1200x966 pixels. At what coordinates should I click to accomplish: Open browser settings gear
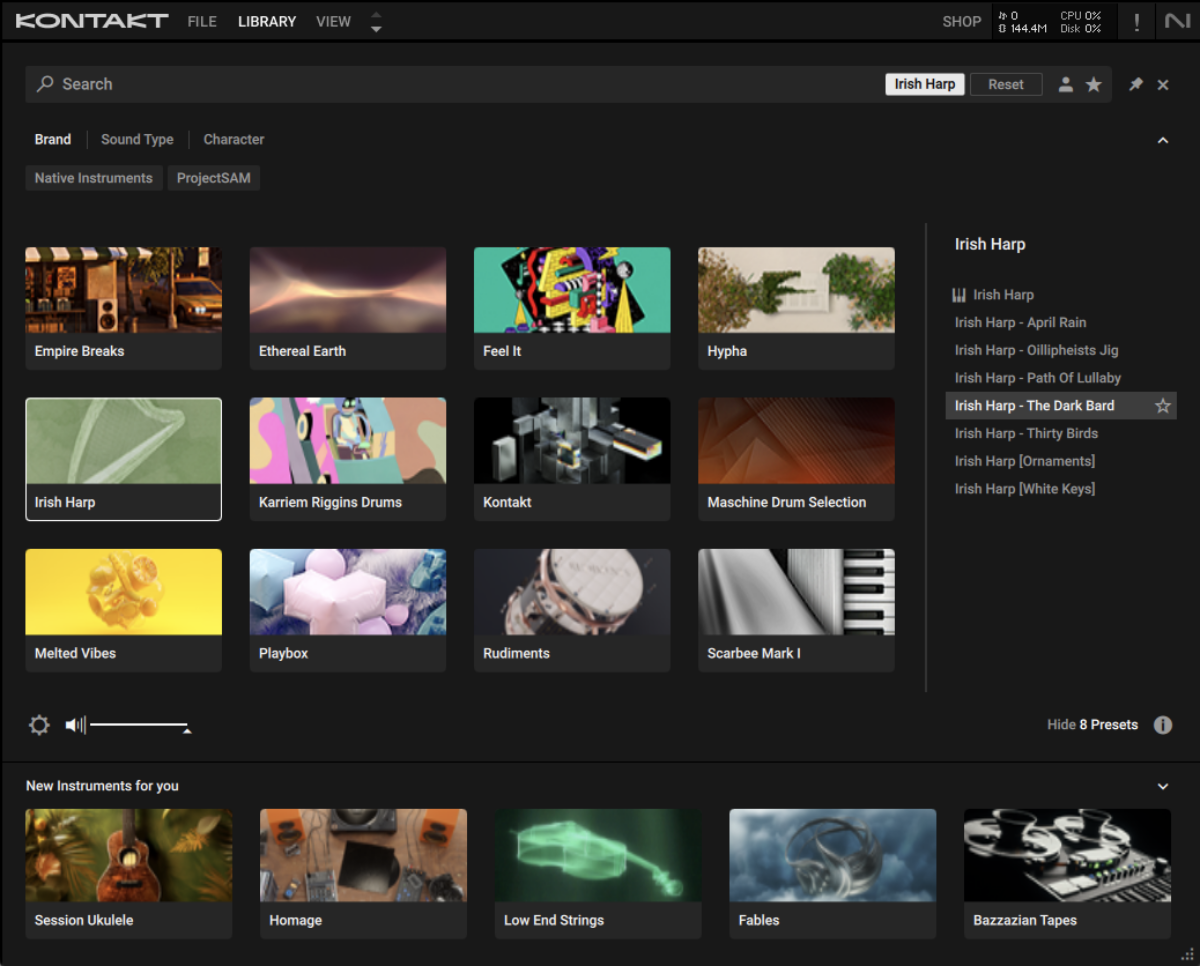click(39, 725)
